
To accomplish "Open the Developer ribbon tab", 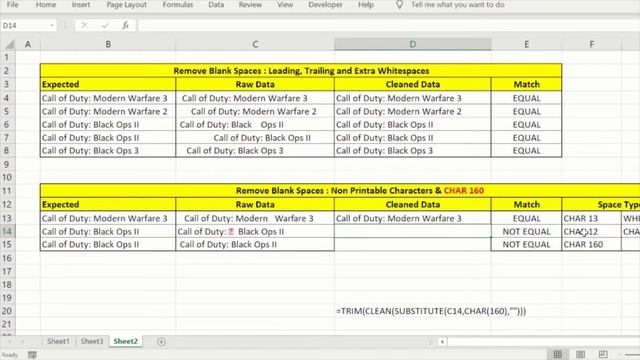I will [x=325, y=5].
